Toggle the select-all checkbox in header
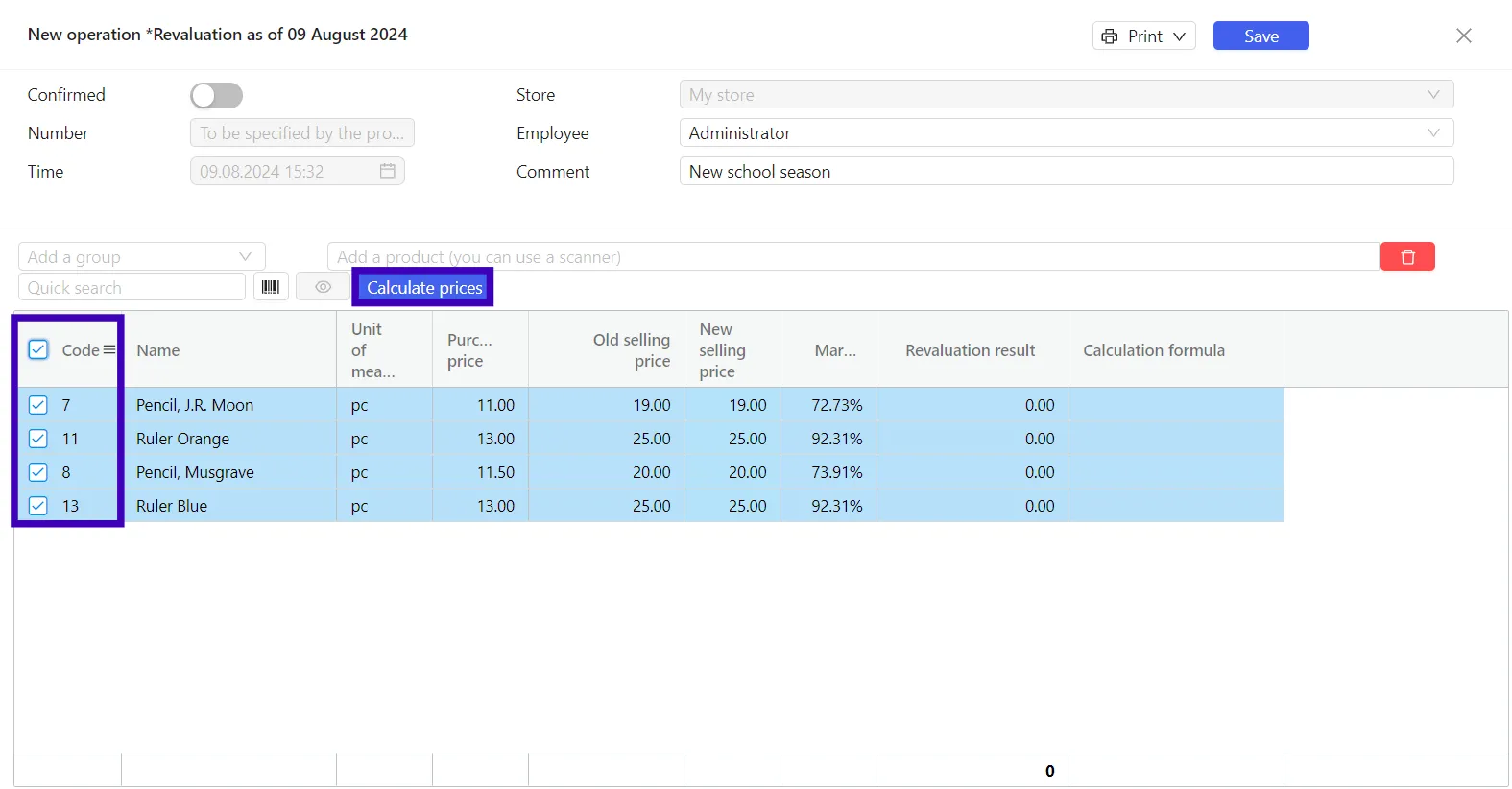The image size is (1512, 789). [x=38, y=349]
